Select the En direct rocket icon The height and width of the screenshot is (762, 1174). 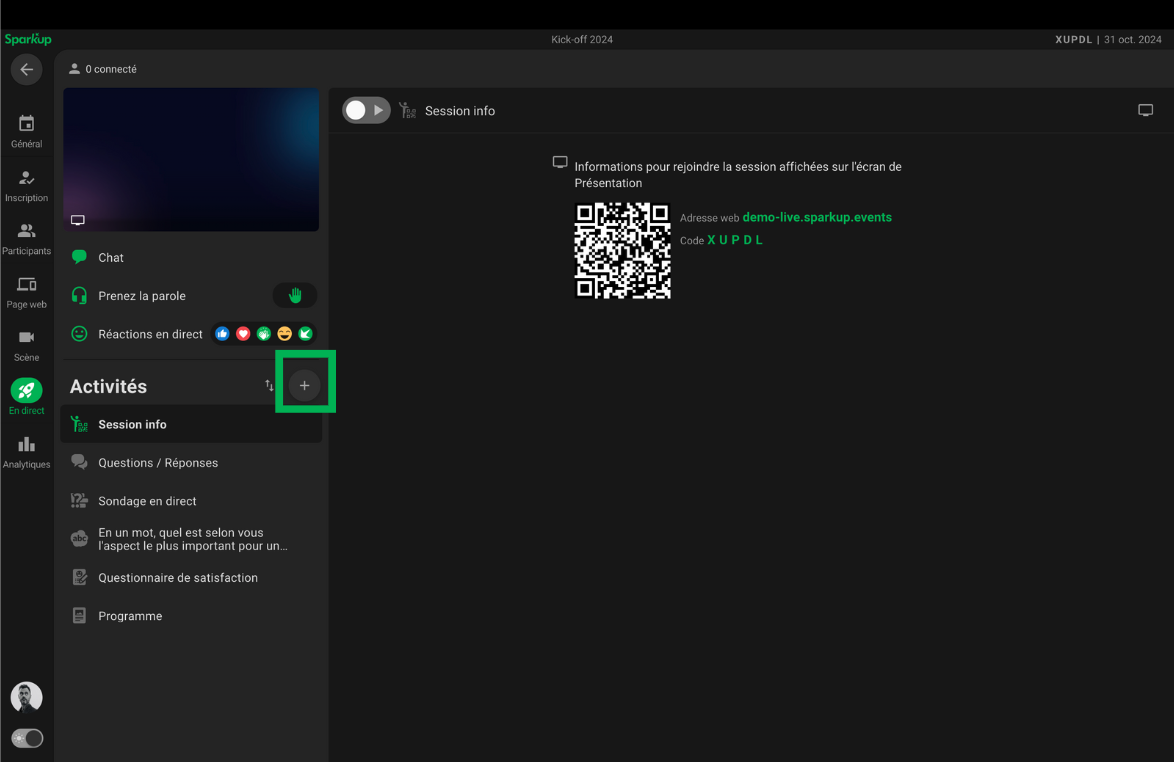27,392
